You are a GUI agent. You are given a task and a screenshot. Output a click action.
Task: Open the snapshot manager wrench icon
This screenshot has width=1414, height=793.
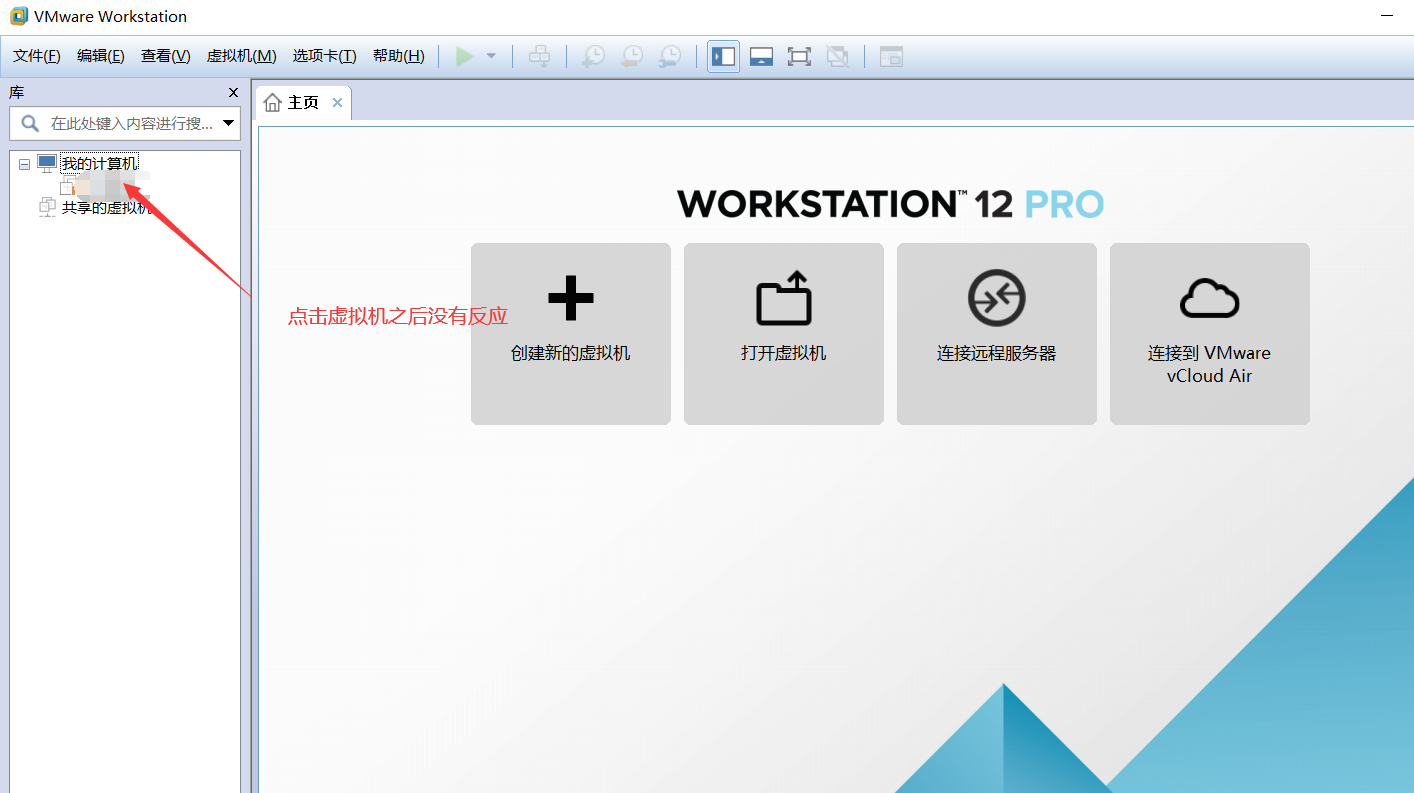pyautogui.click(x=669, y=56)
